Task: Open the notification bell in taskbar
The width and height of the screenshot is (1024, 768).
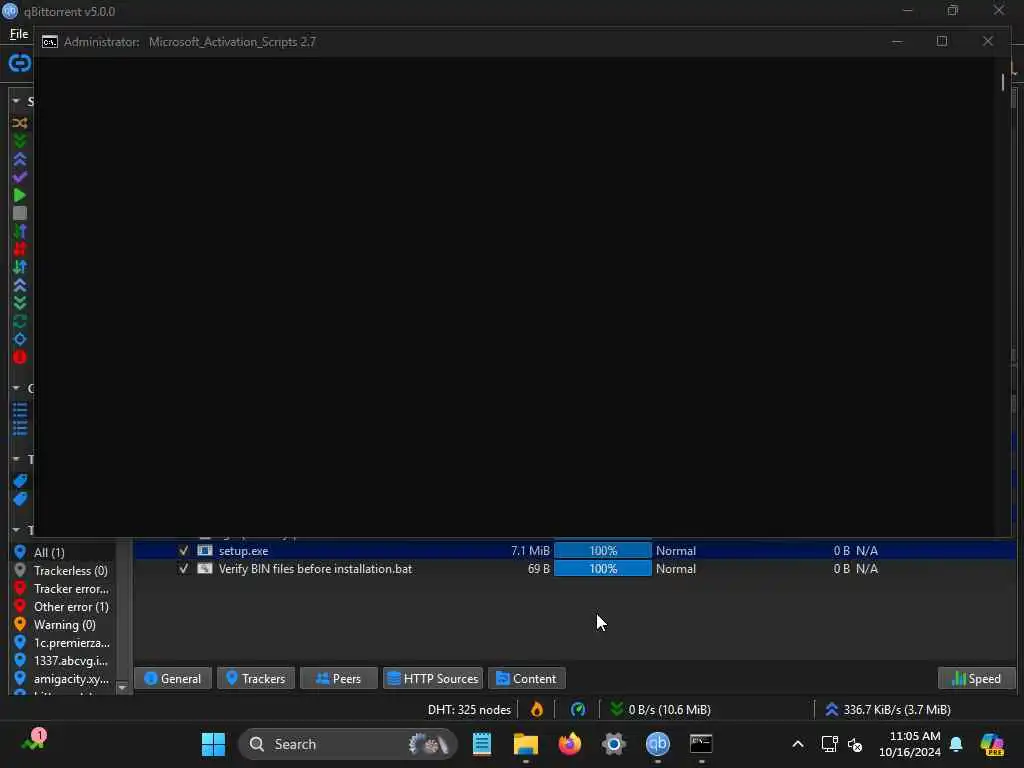Action: [956, 744]
